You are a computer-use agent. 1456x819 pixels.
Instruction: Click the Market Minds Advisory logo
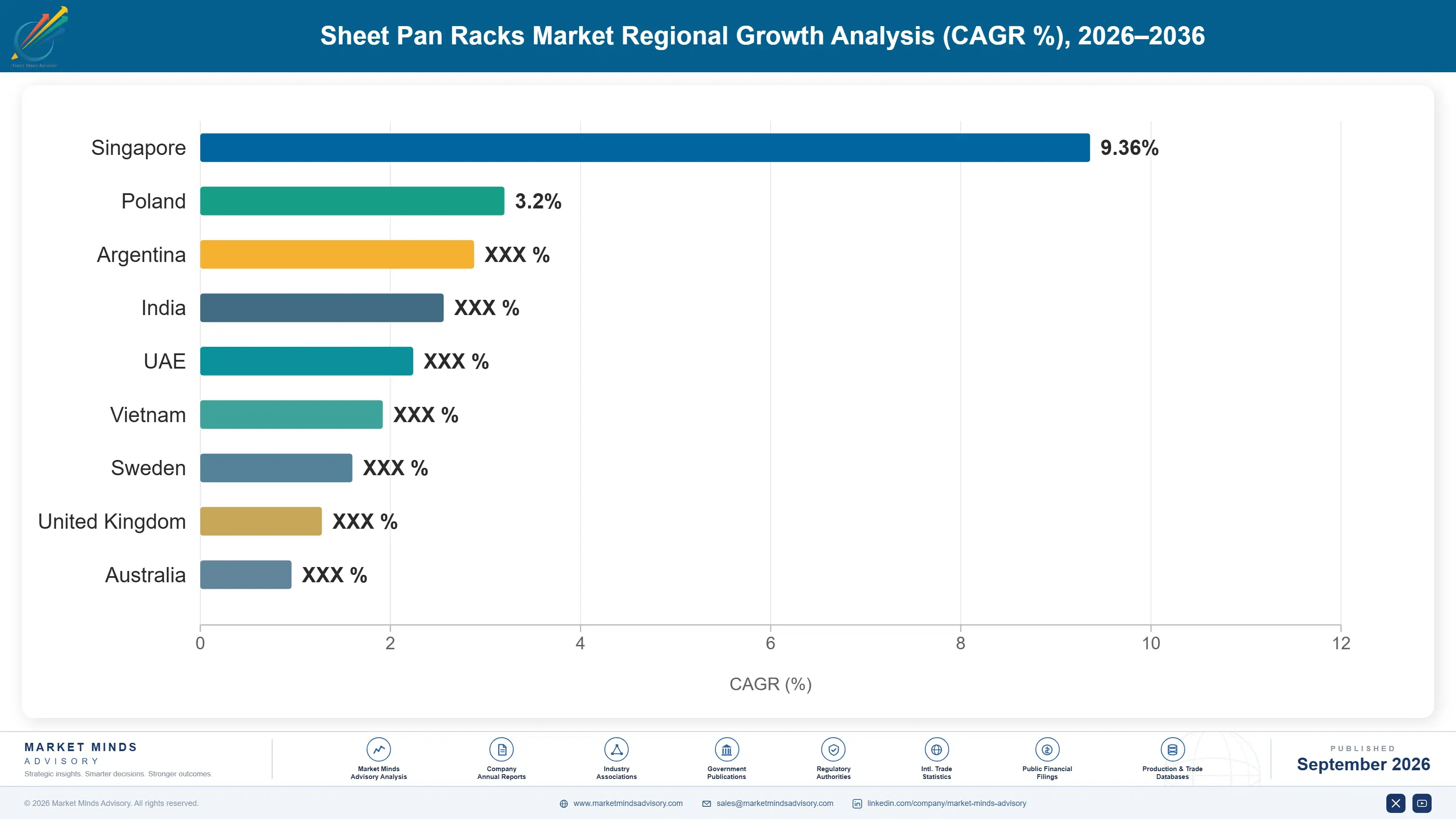click(39, 36)
